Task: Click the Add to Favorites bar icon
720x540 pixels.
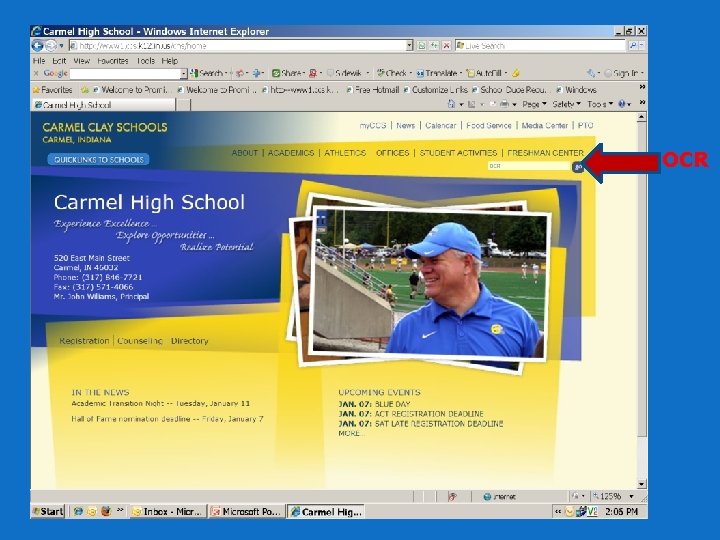Action: coord(84,90)
